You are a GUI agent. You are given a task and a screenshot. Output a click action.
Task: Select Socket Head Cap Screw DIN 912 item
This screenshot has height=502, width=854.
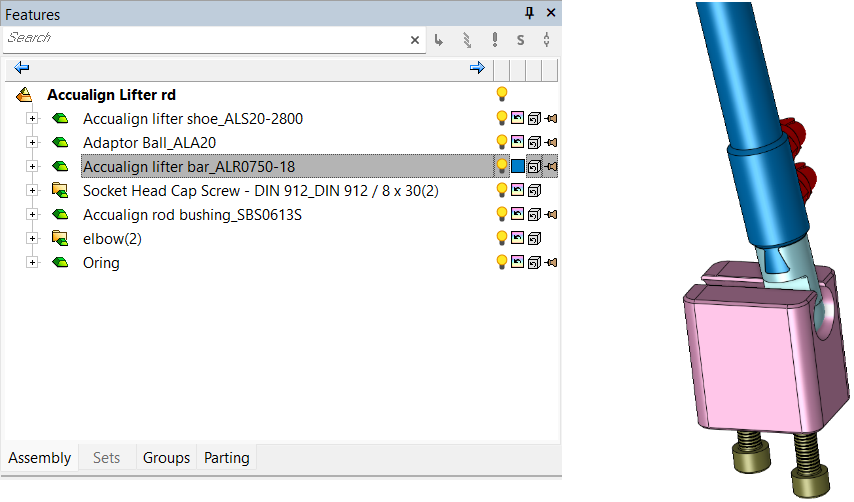coord(260,191)
